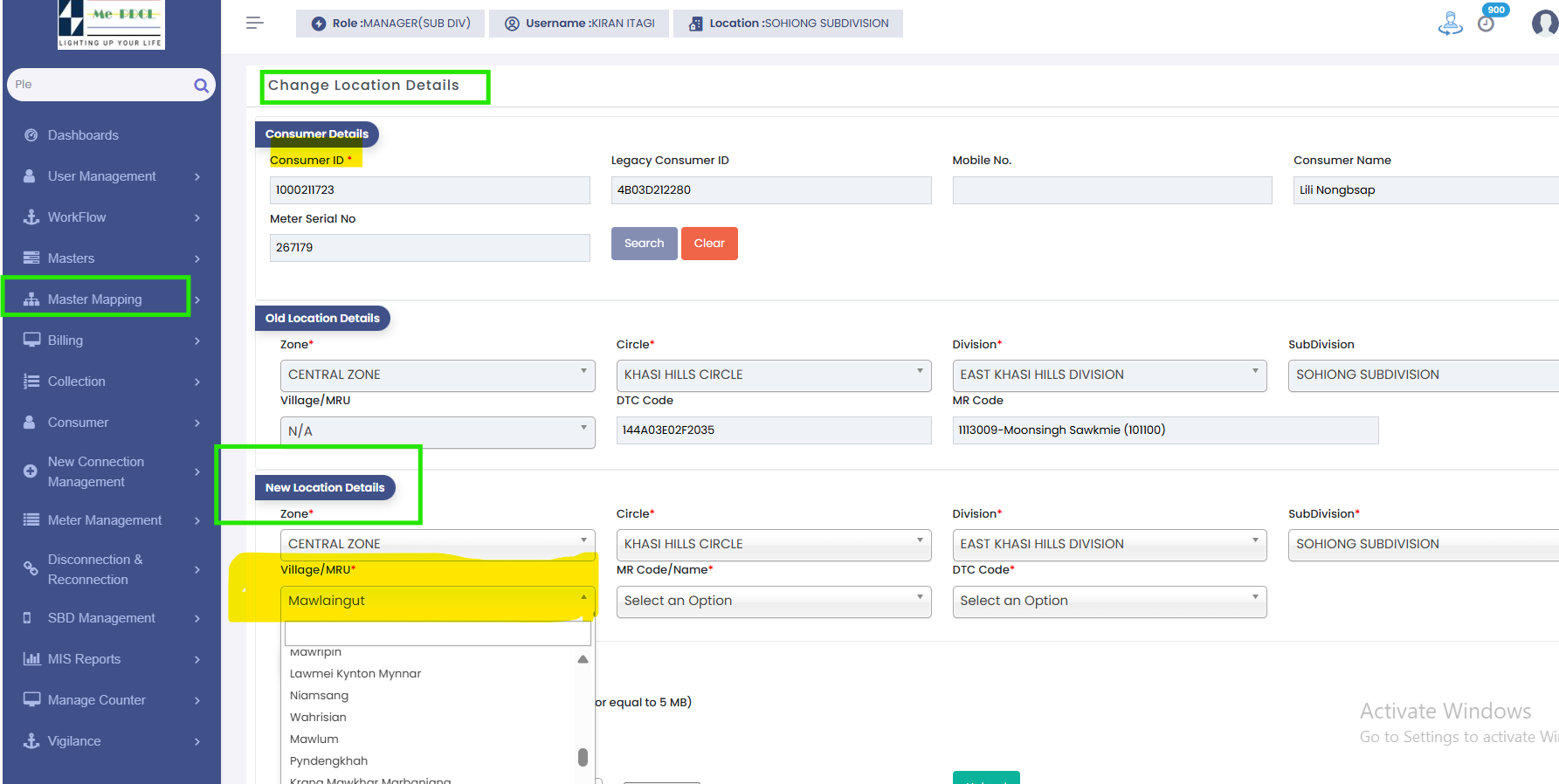Click the Dashboards icon in the sidebar
1559x784 pixels.
point(31,135)
